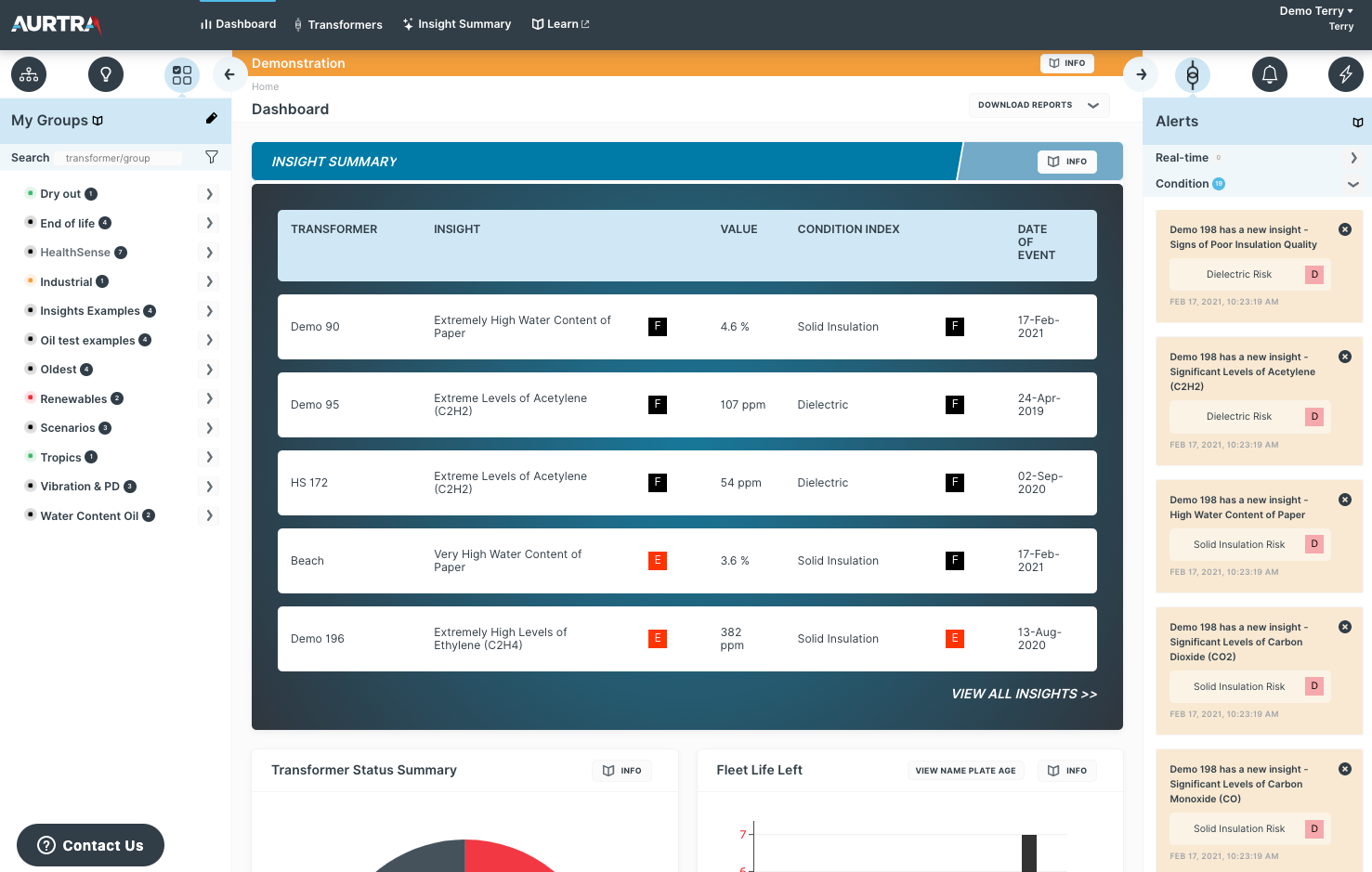Viewport: 1372px width, 872px height.
Task: Dismiss the High Water Content of Paper alert
Action: pyautogui.click(x=1345, y=500)
